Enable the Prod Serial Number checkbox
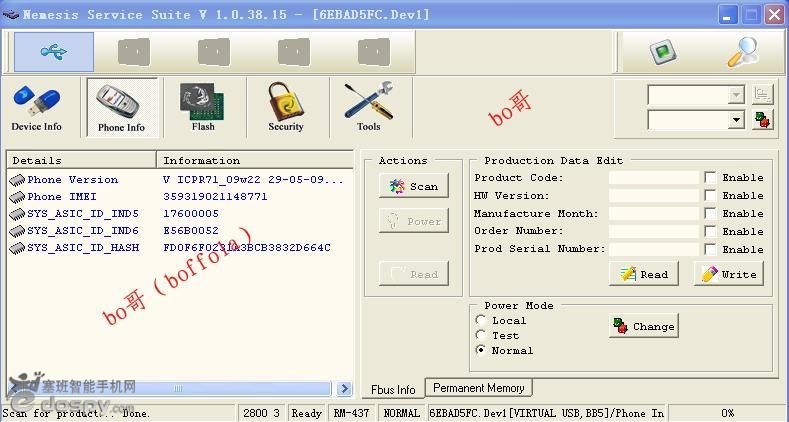The height and width of the screenshot is (422, 789). [710, 249]
